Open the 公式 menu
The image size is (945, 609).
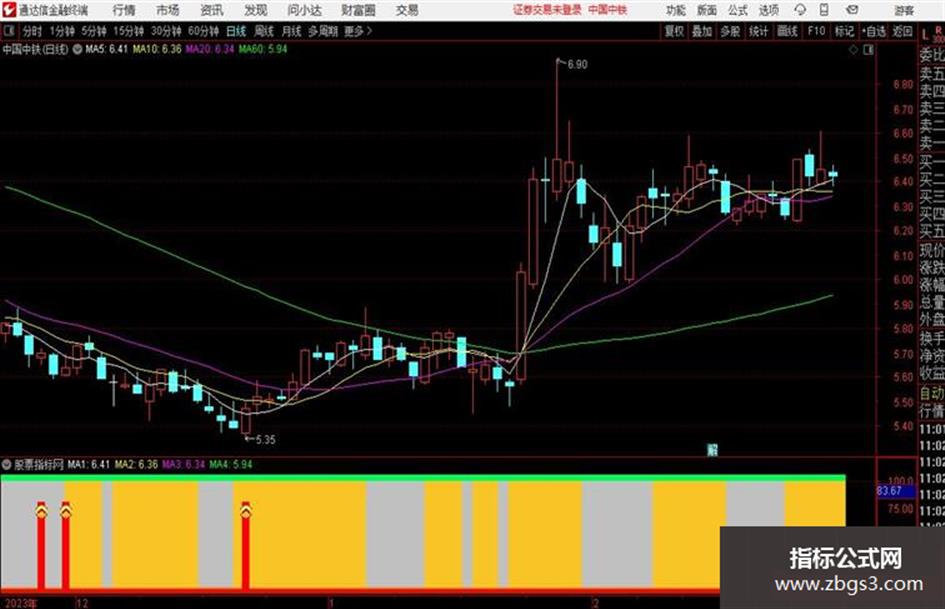tap(738, 10)
